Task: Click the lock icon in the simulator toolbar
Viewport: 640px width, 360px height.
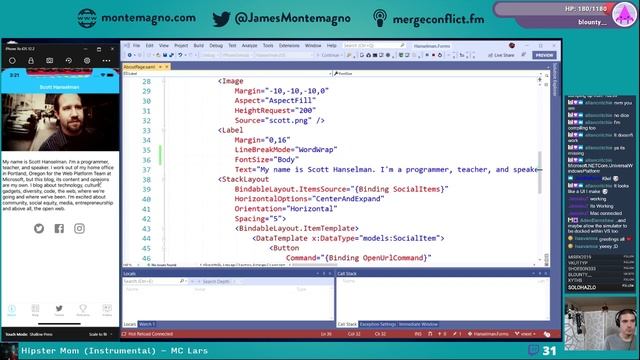Action: [31, 61]
